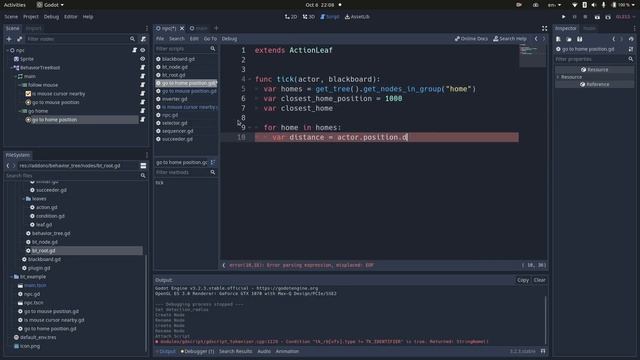The width and height of the screenshot is (640, 360).
Task: Clear the output log
Action: click(539, 280)
